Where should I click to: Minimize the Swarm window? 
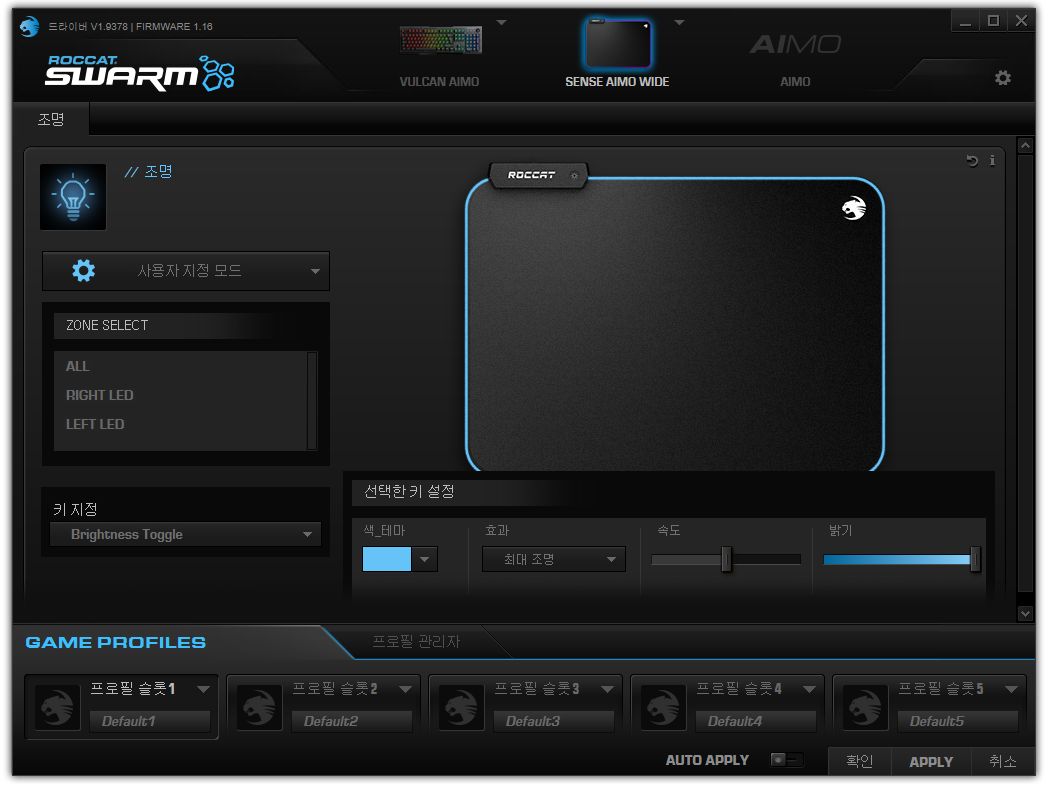click(x=965, y=21)
